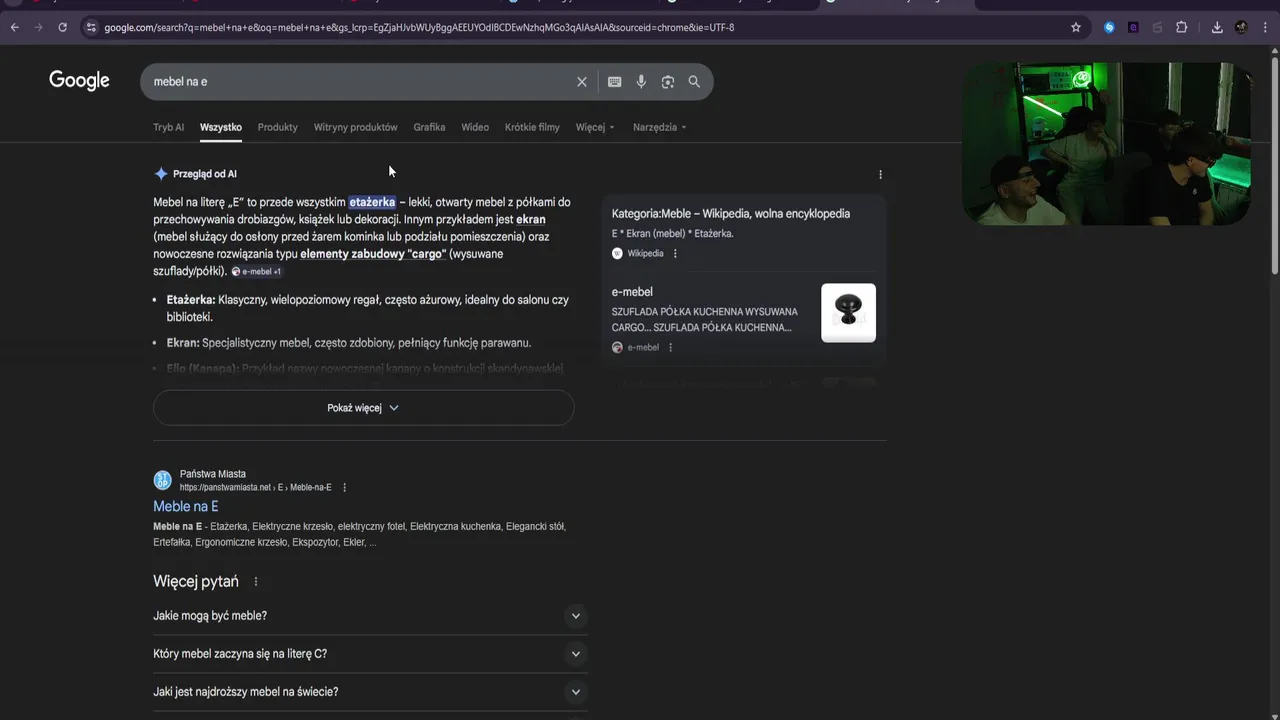Submit search with magnifier icon
The image size is (1280, 720).
point(694,82)
